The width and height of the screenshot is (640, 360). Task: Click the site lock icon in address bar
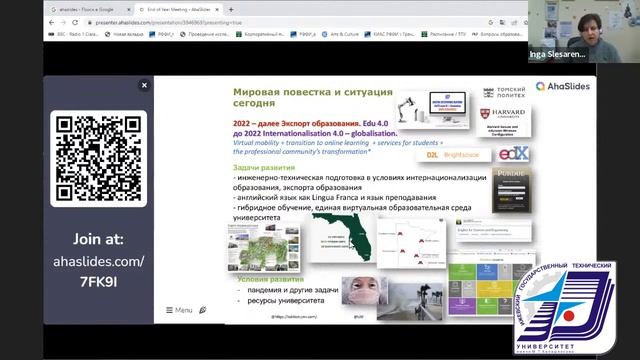tap(90, 22)
